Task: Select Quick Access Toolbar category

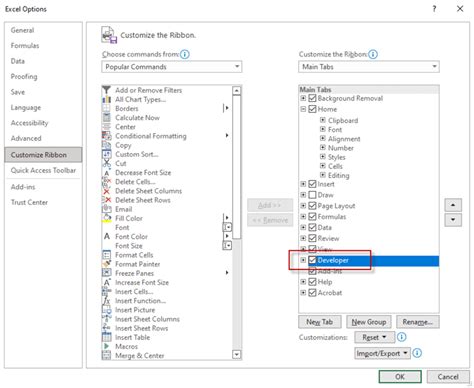Action: pos(43,170)
